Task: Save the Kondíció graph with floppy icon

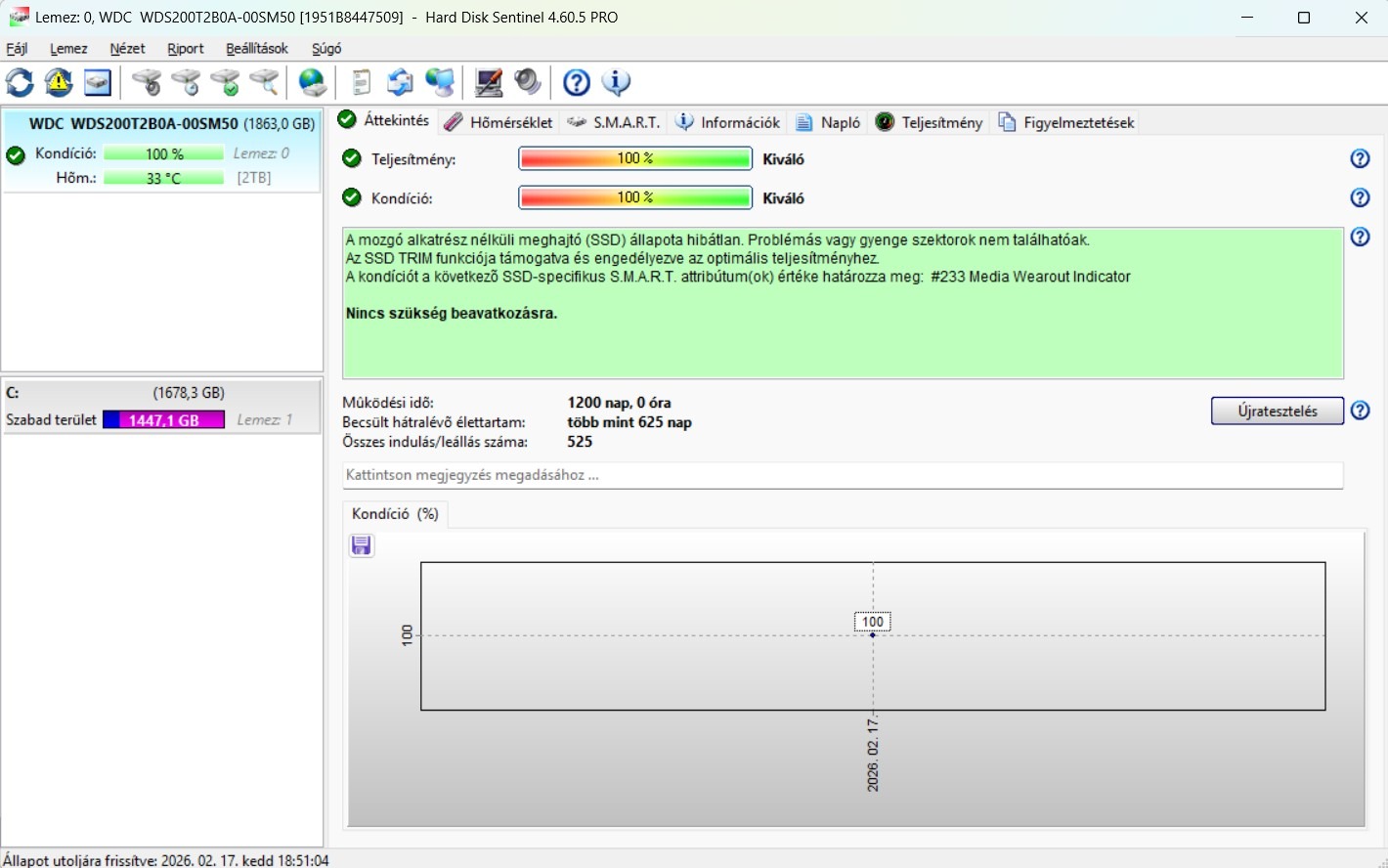Action: [362, 545]
